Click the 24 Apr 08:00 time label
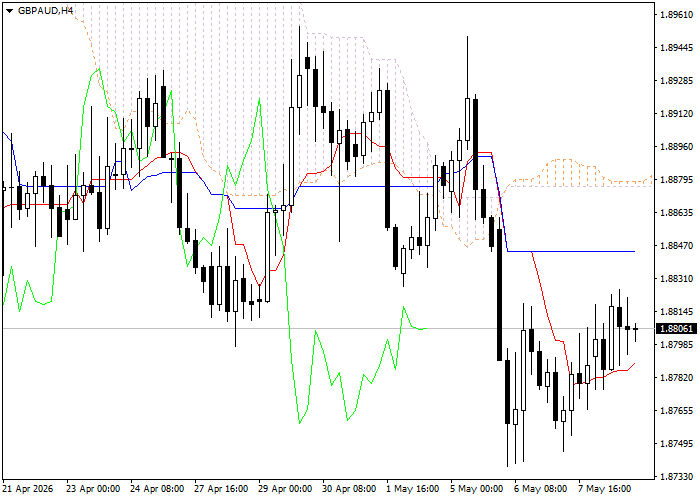 [157, 489]
